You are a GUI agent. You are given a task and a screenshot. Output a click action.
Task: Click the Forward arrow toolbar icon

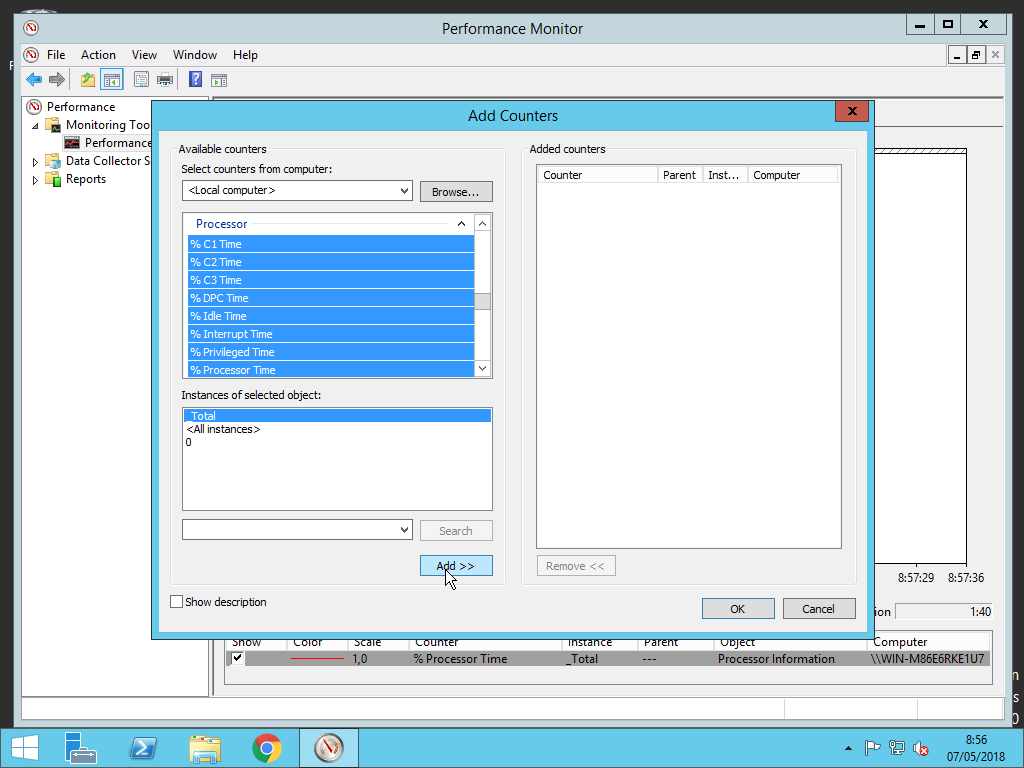tap(57, 80)
